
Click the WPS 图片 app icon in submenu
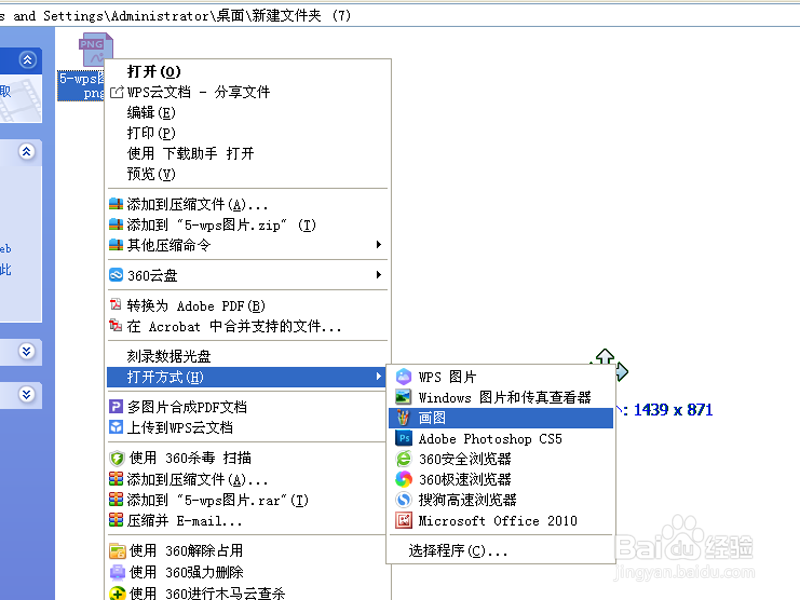(x=403, y=377)
